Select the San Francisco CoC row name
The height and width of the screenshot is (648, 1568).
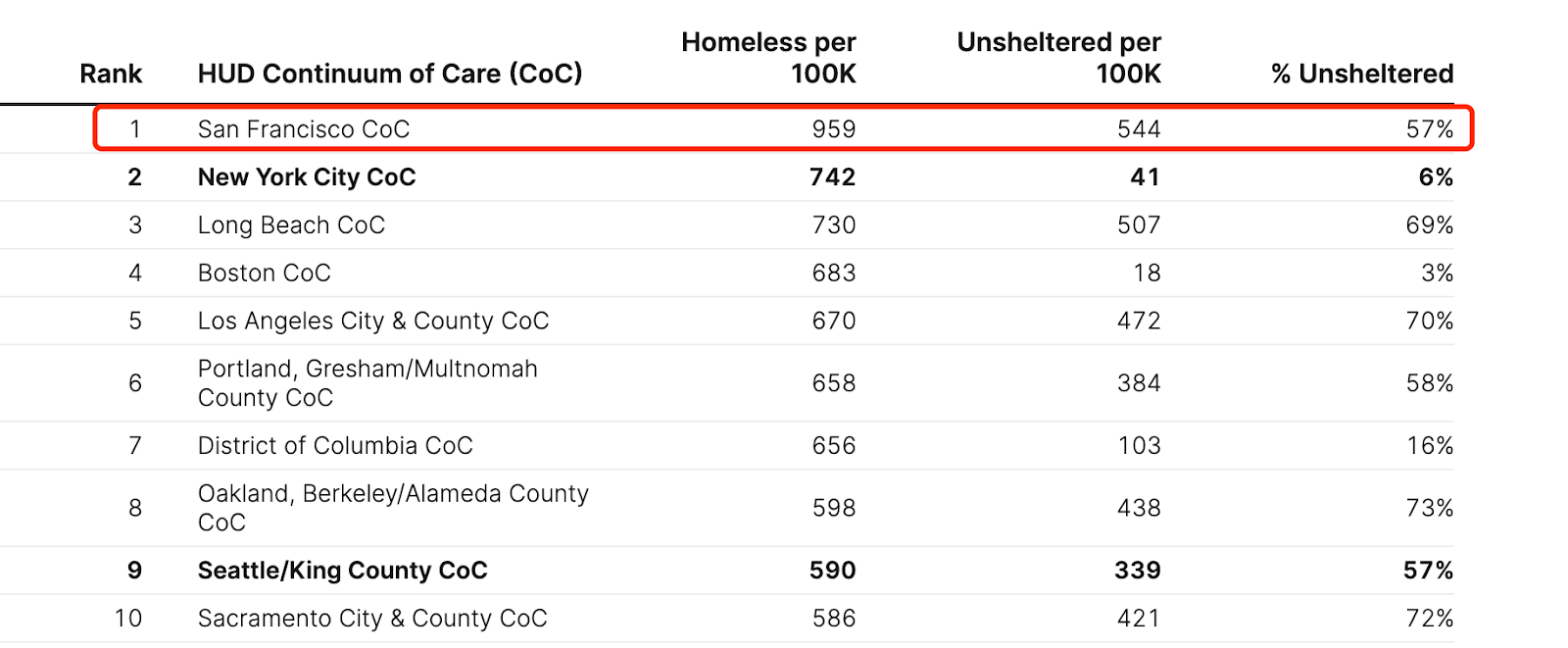[x=304, y=129]
